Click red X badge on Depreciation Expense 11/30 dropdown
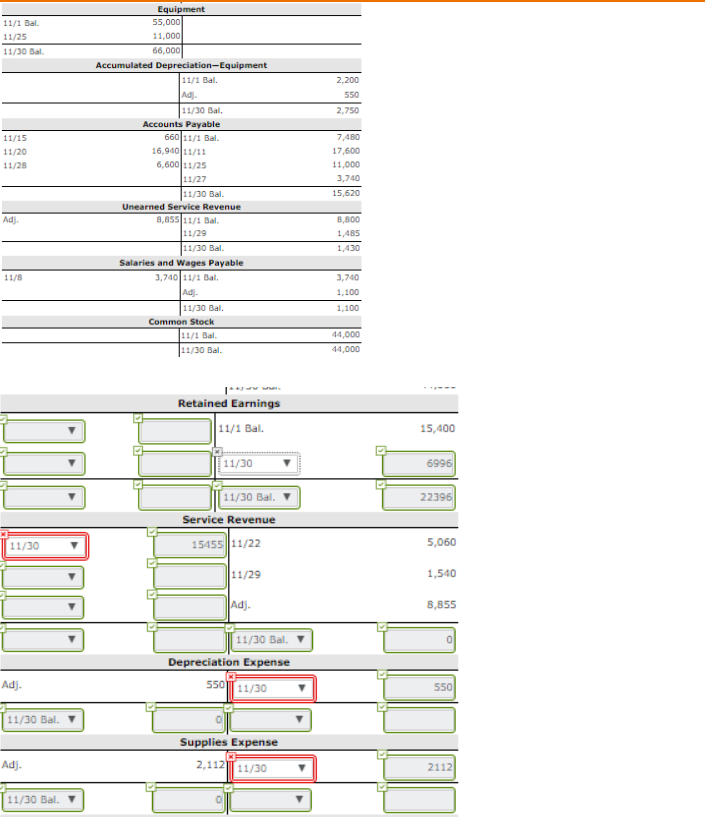Screen dimensions: 705x817 point(231,676)
